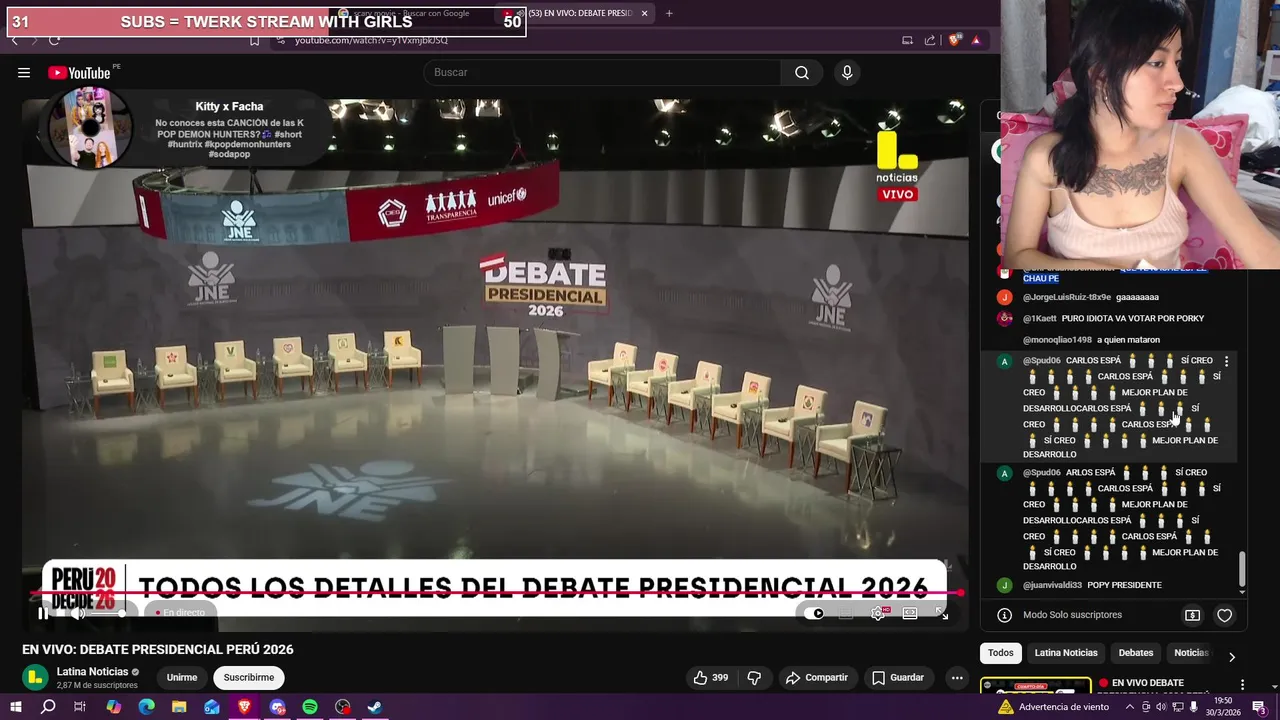Viewport: 1280px width, 720px height.
Task: Open options for EN VIVO DEBATE suggestion
Action: (x=1242, y=685)
